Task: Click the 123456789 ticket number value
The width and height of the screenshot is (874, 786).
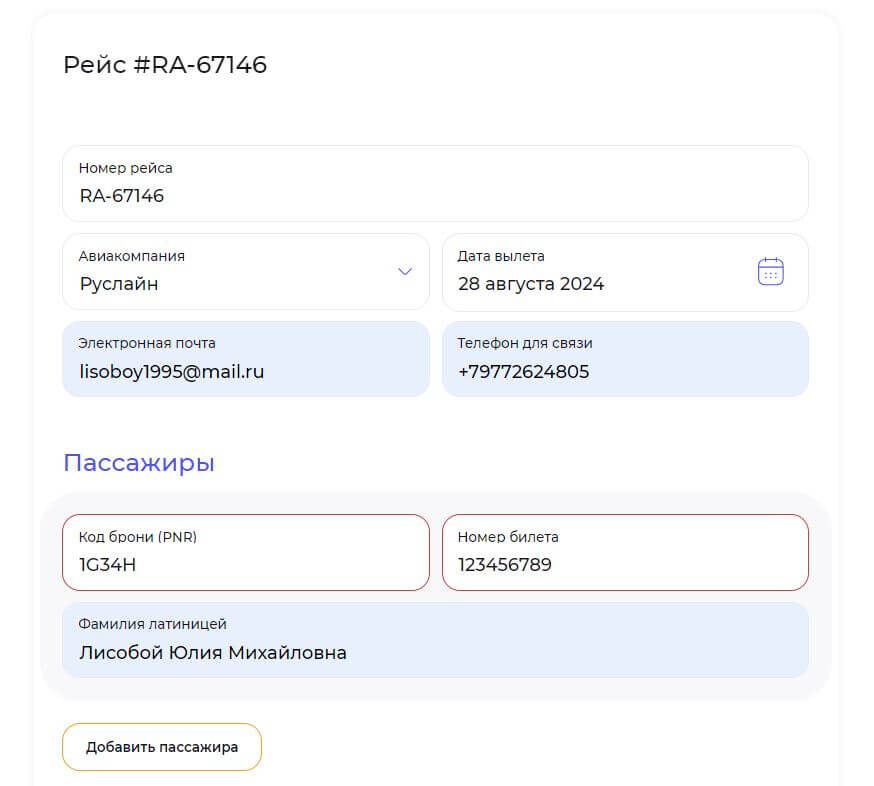Action: tap(504, 565)
